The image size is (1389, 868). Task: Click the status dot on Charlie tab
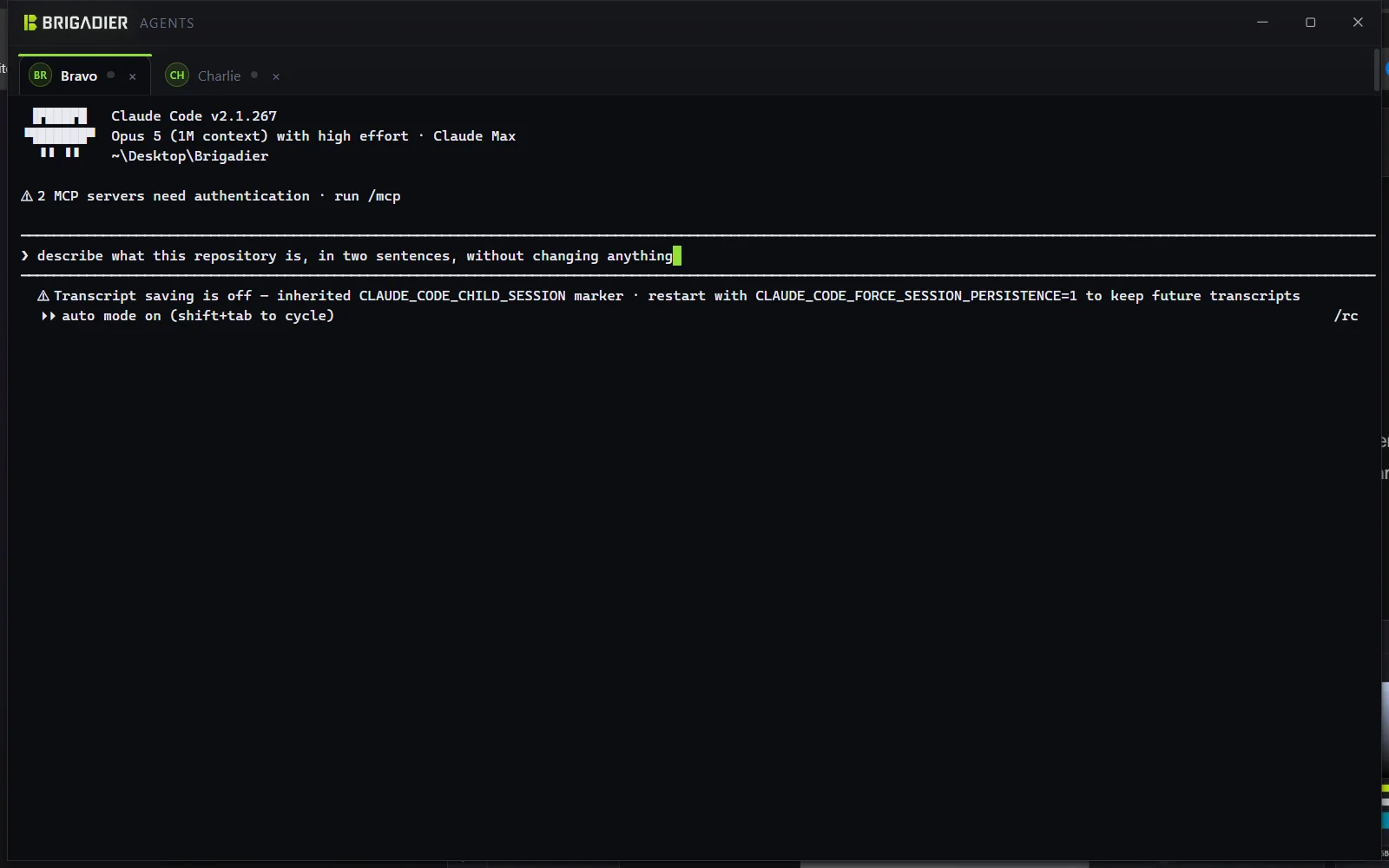pos(254,75)
